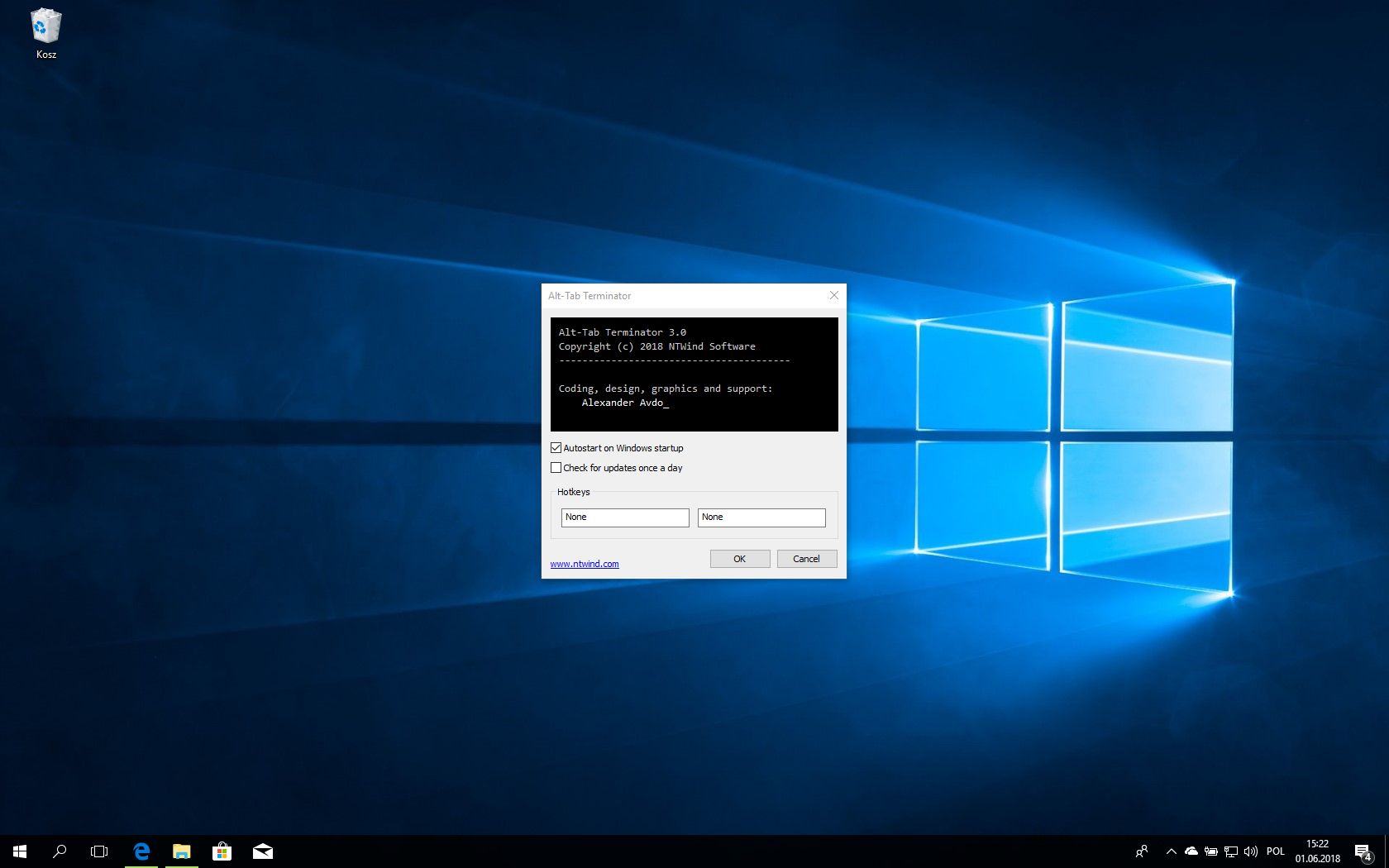Click the OneDrive cloud tray icon
The width and height of the screenshot is (1389, 868).
(1191, 851)
